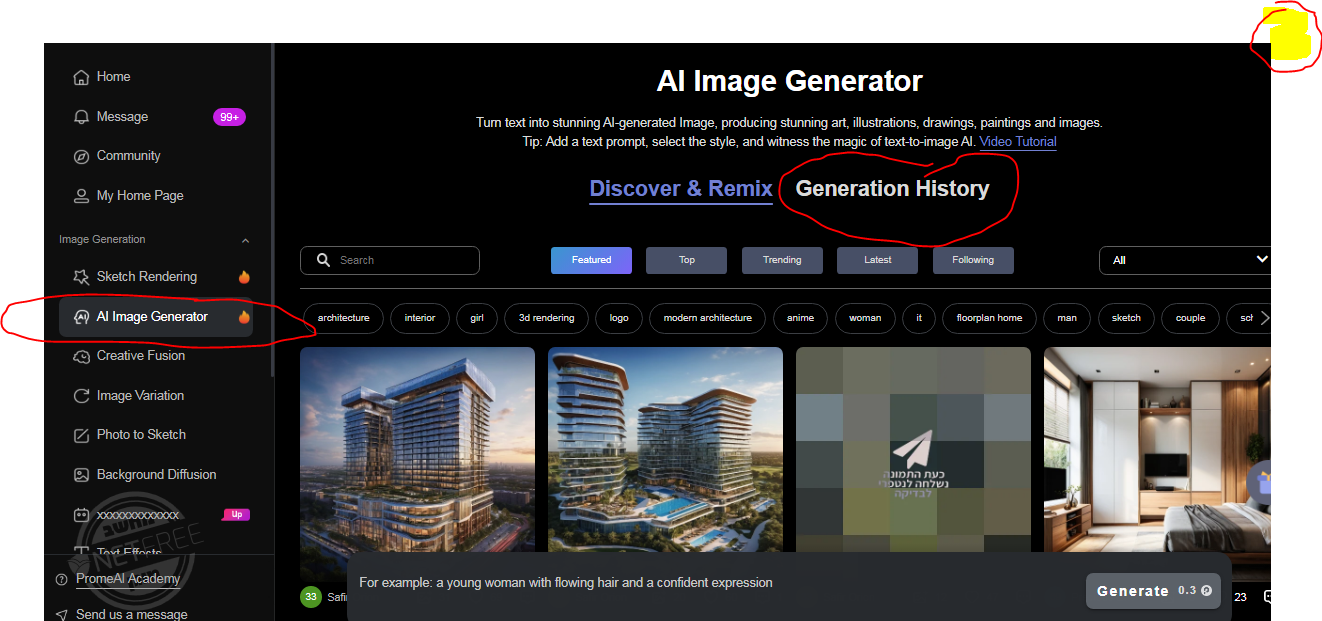
Task: Click the flame icon beside Sketch Rendering
Action: 244,277
